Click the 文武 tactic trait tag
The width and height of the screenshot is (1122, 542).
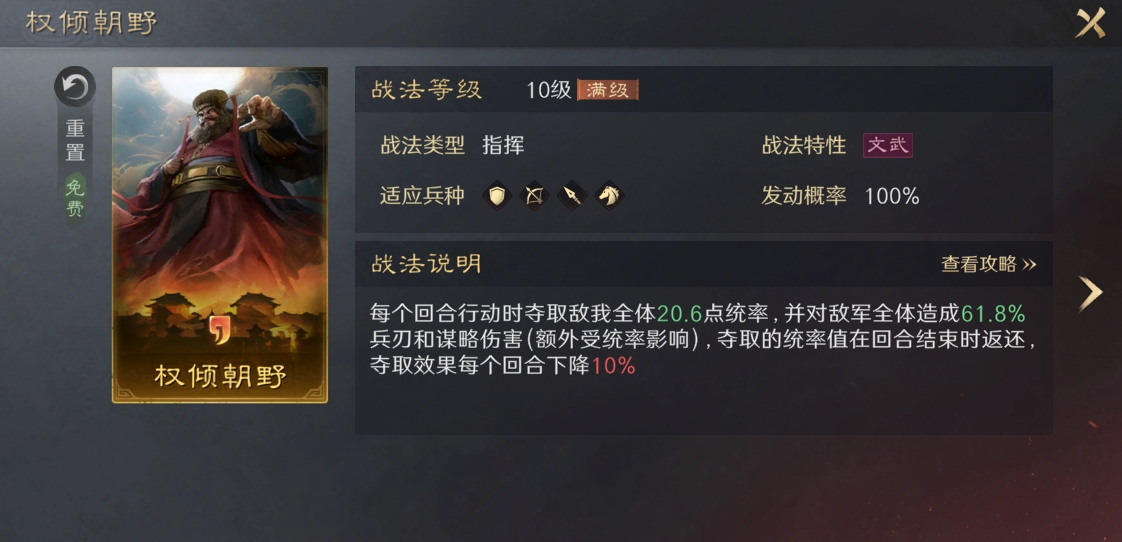887,145
